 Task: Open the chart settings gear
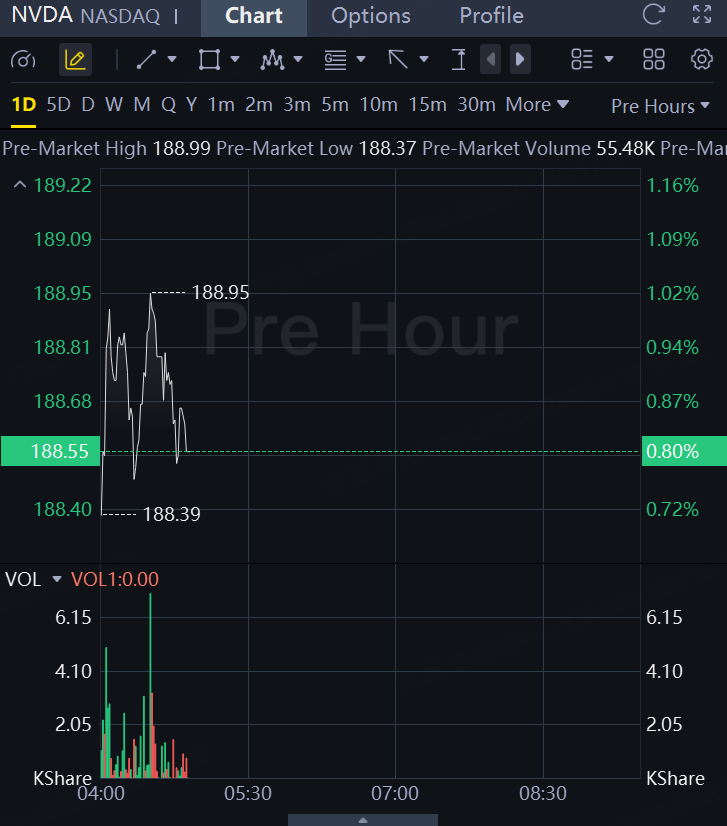702,59
